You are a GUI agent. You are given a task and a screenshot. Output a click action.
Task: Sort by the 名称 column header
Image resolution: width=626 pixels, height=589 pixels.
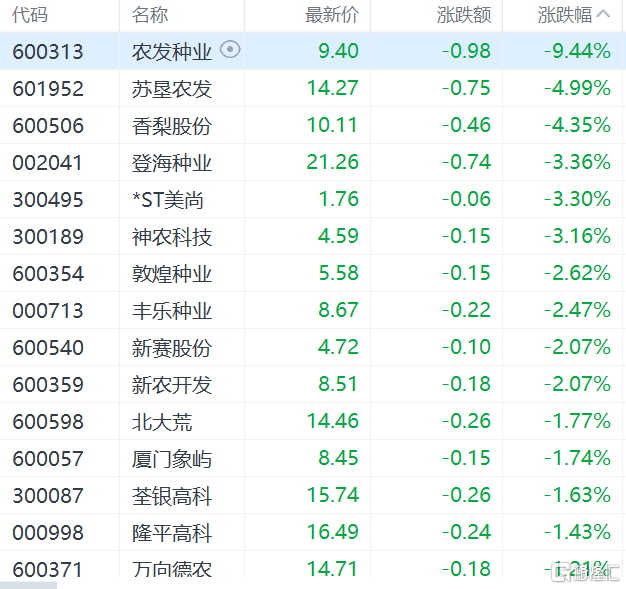(x=150, y=15)
